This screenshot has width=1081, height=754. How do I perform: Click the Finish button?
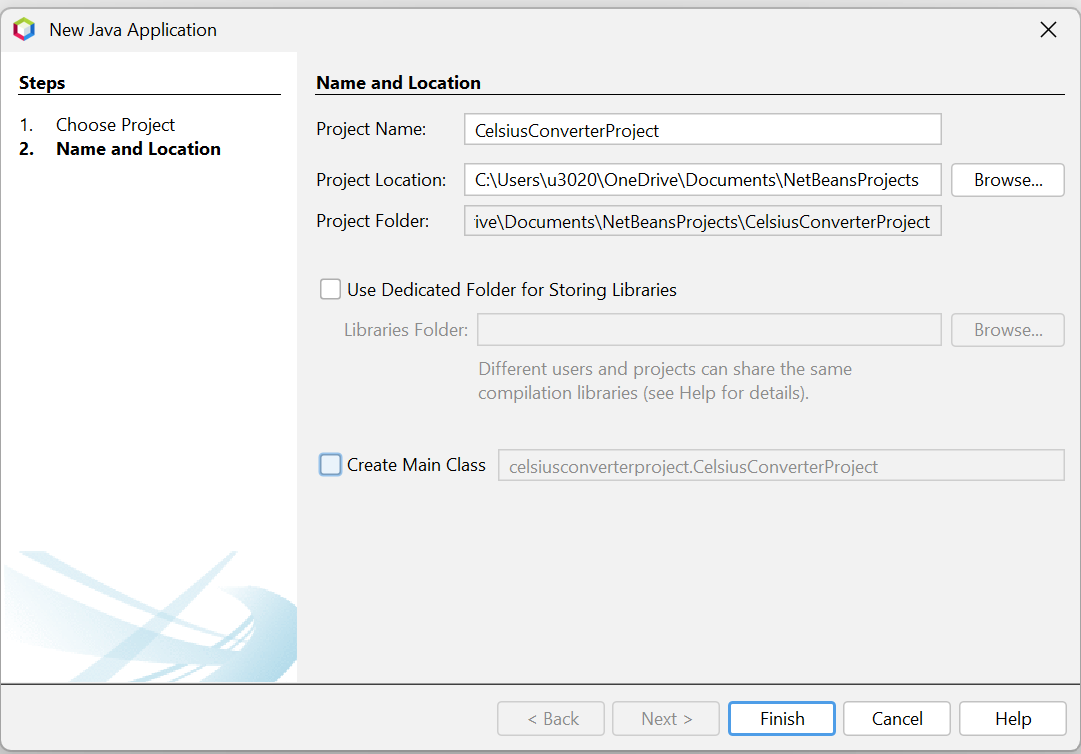coord(782,719)
